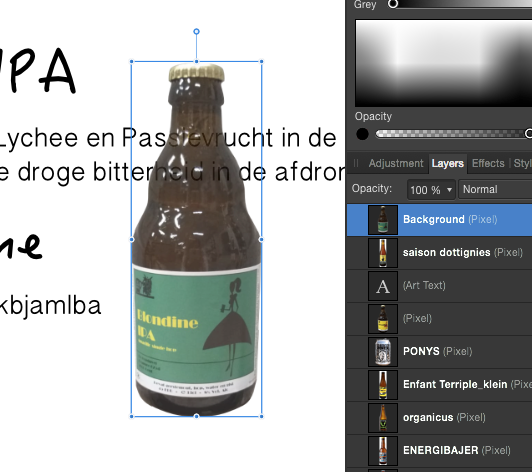Select the Art Text layer
Image resolution: width=532 pixels, height=472 pixels.
tap(439, 285)
